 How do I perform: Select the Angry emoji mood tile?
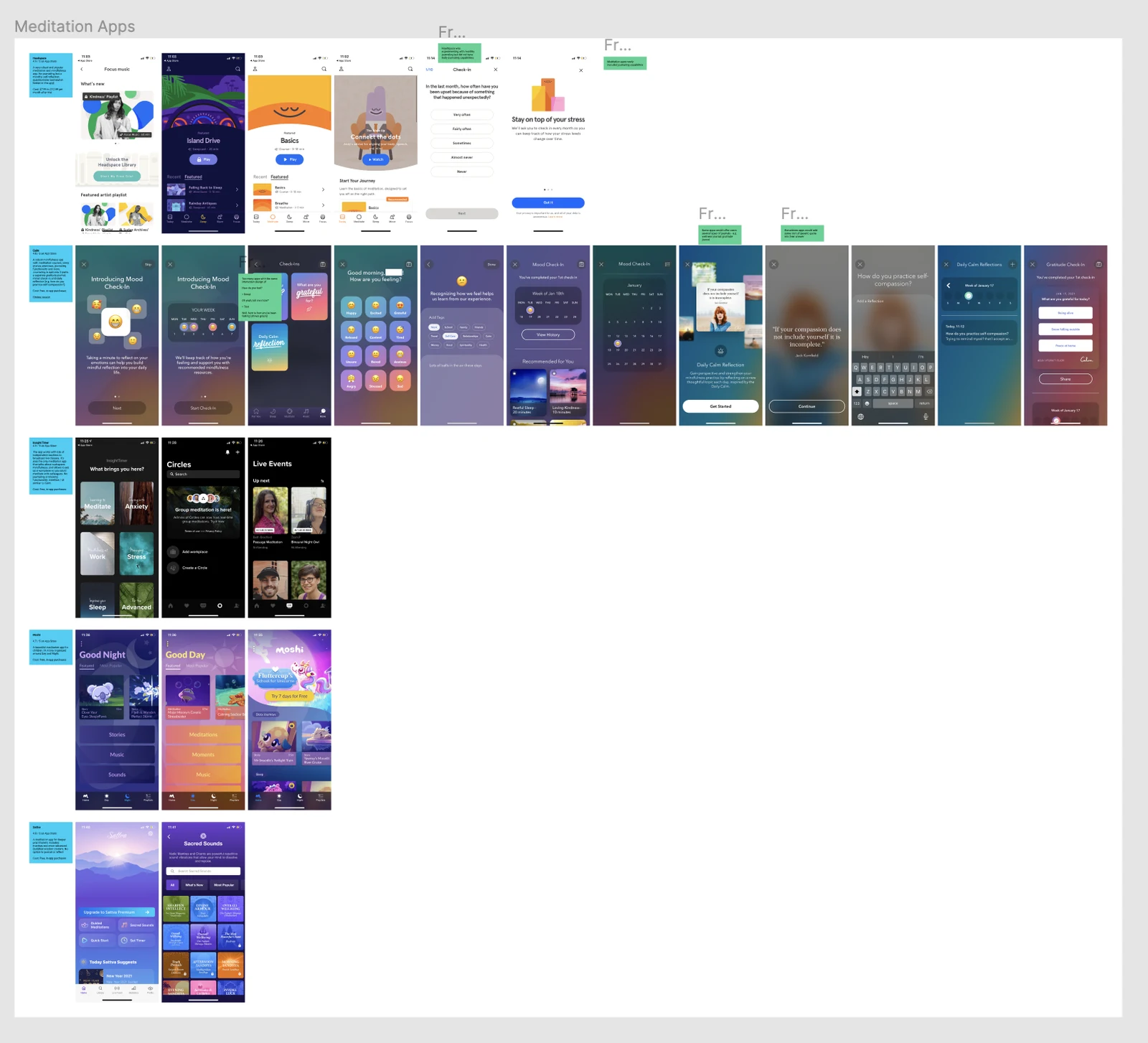pos(352,380)
